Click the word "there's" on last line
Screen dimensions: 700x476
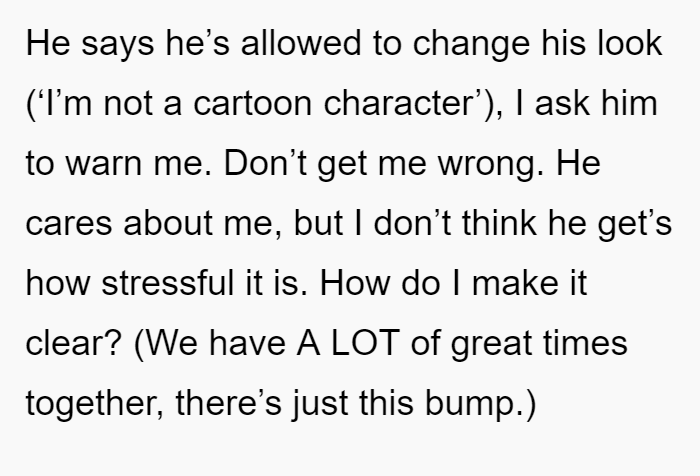pos(229,402)
